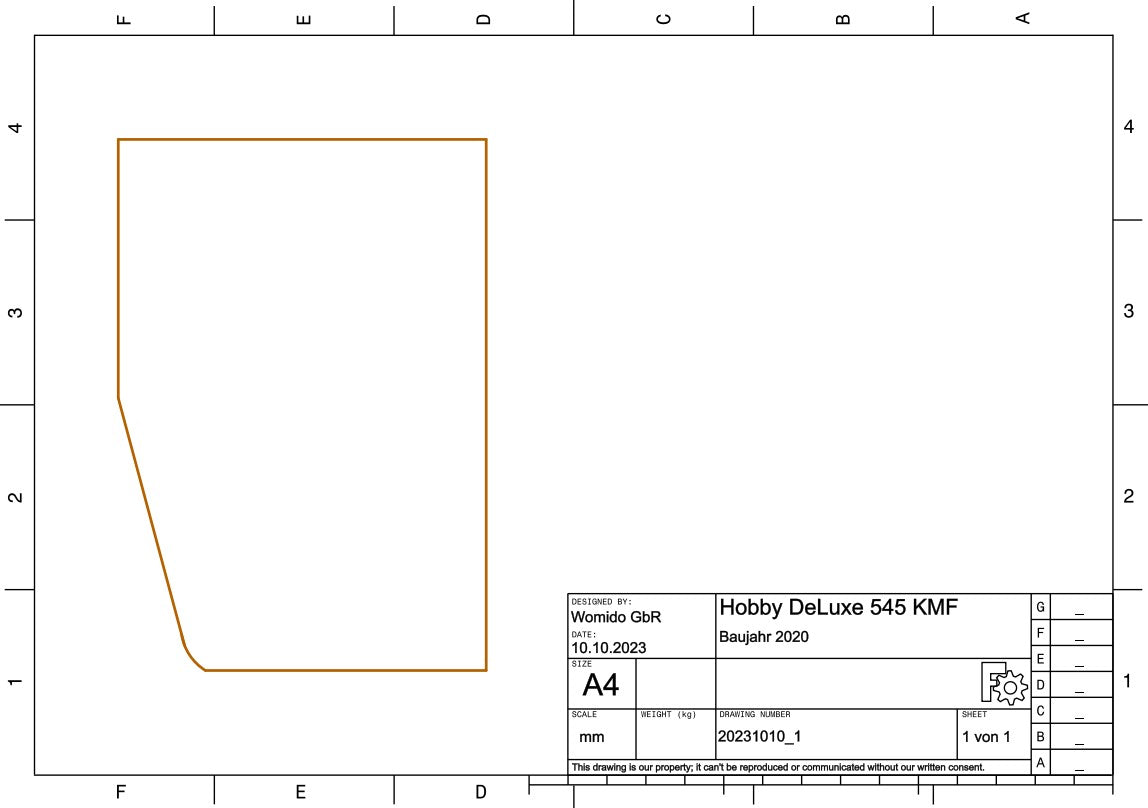This screenshot has width=1148, height=808.
Task: Click the orange outline's slanted left edge
Action: (x=150, y=518)
